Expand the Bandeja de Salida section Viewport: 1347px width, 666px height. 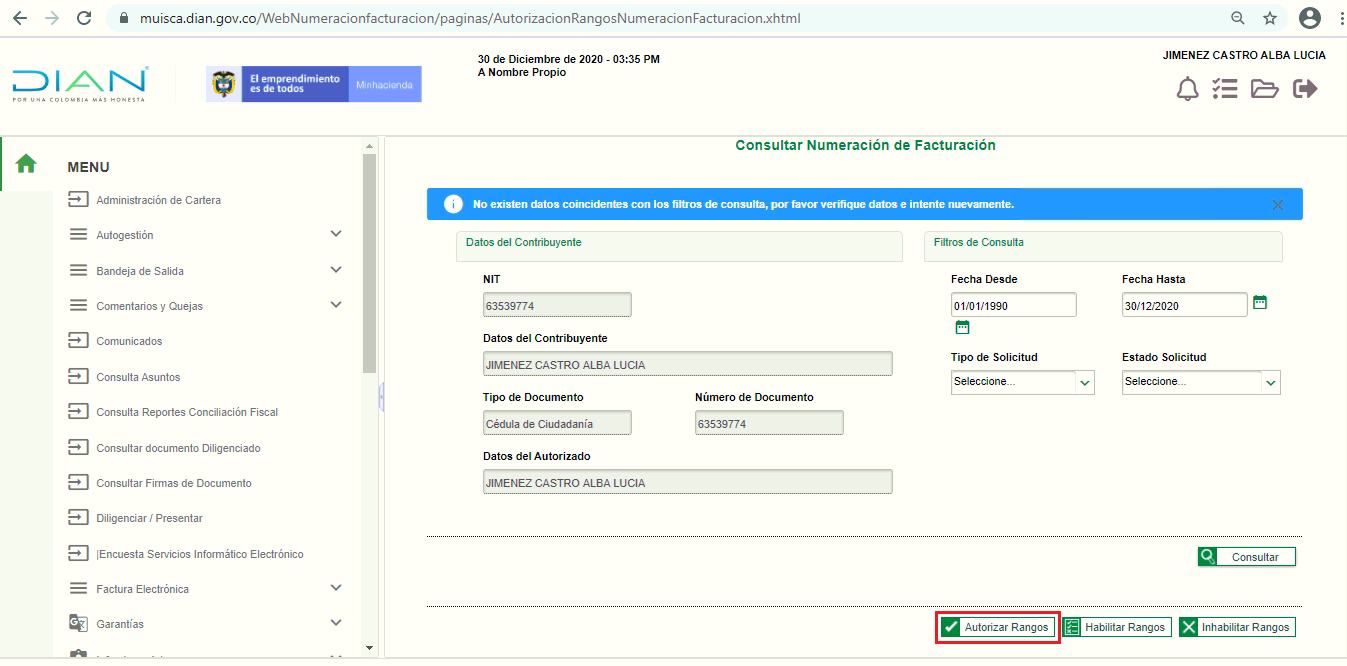336,270
